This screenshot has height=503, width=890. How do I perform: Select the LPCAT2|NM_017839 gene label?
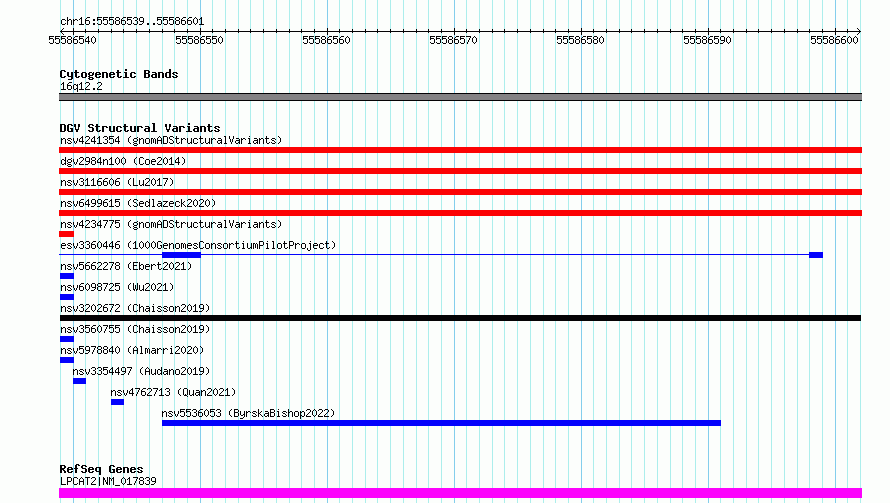point(108,481)
